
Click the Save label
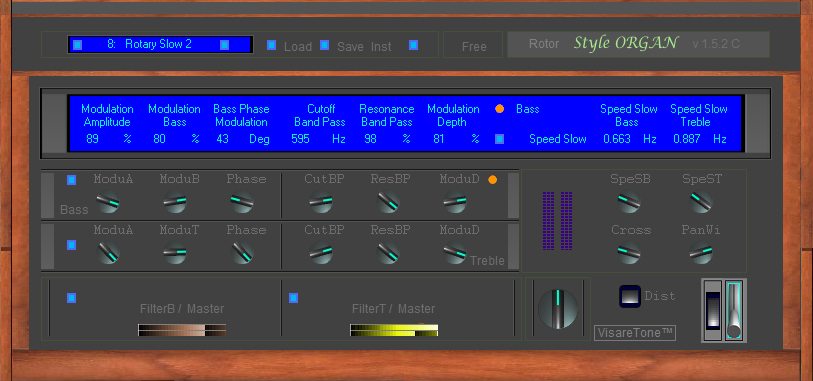tap(350, 47)
